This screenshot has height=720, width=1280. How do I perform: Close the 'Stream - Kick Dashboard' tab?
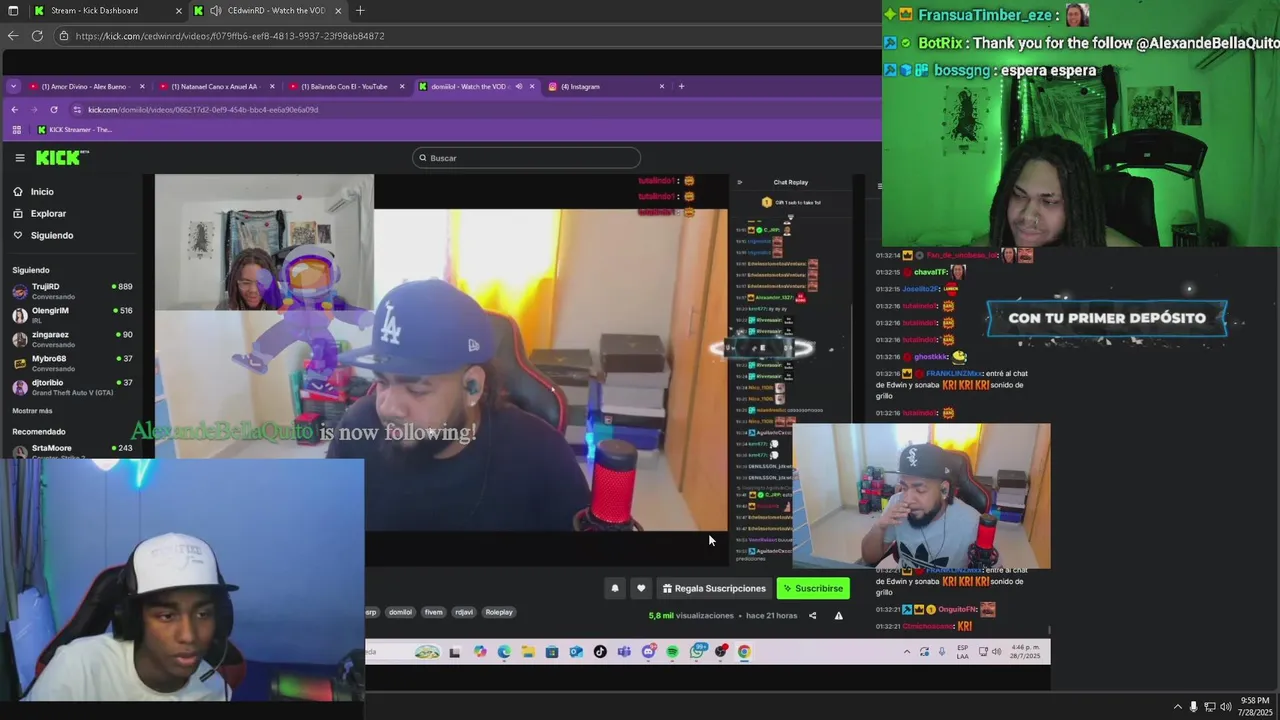[x=179, y=10]
